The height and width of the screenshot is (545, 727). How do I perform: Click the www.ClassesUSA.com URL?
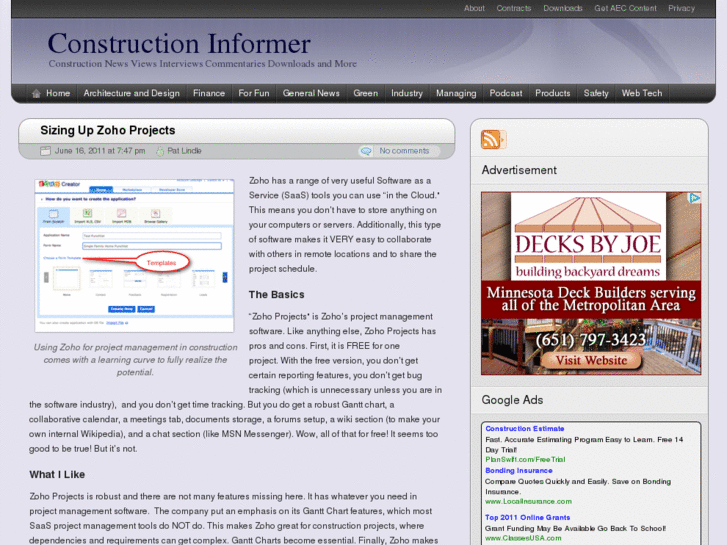(523, 538)
